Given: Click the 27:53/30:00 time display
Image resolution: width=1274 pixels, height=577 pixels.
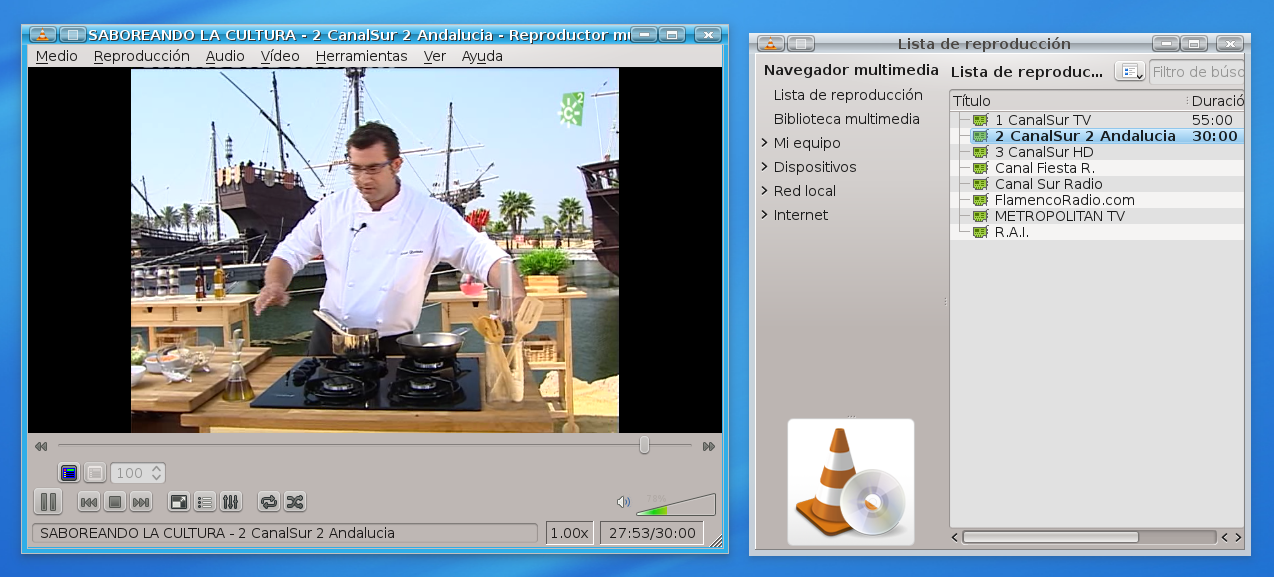Looking at the screenshot, I should [x=652, y=533].
